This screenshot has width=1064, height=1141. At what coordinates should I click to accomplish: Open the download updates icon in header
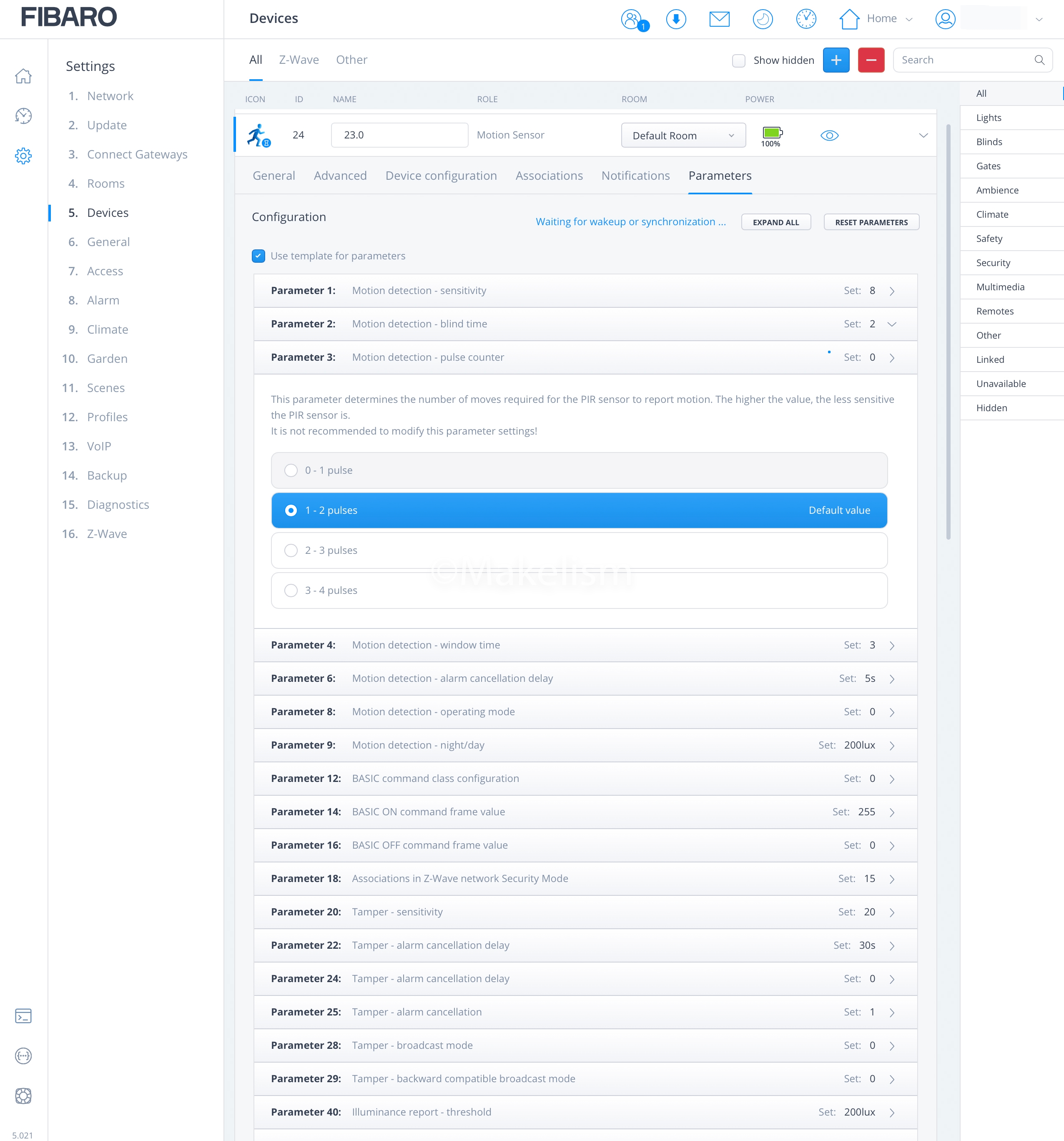click(x=676, y=20)
